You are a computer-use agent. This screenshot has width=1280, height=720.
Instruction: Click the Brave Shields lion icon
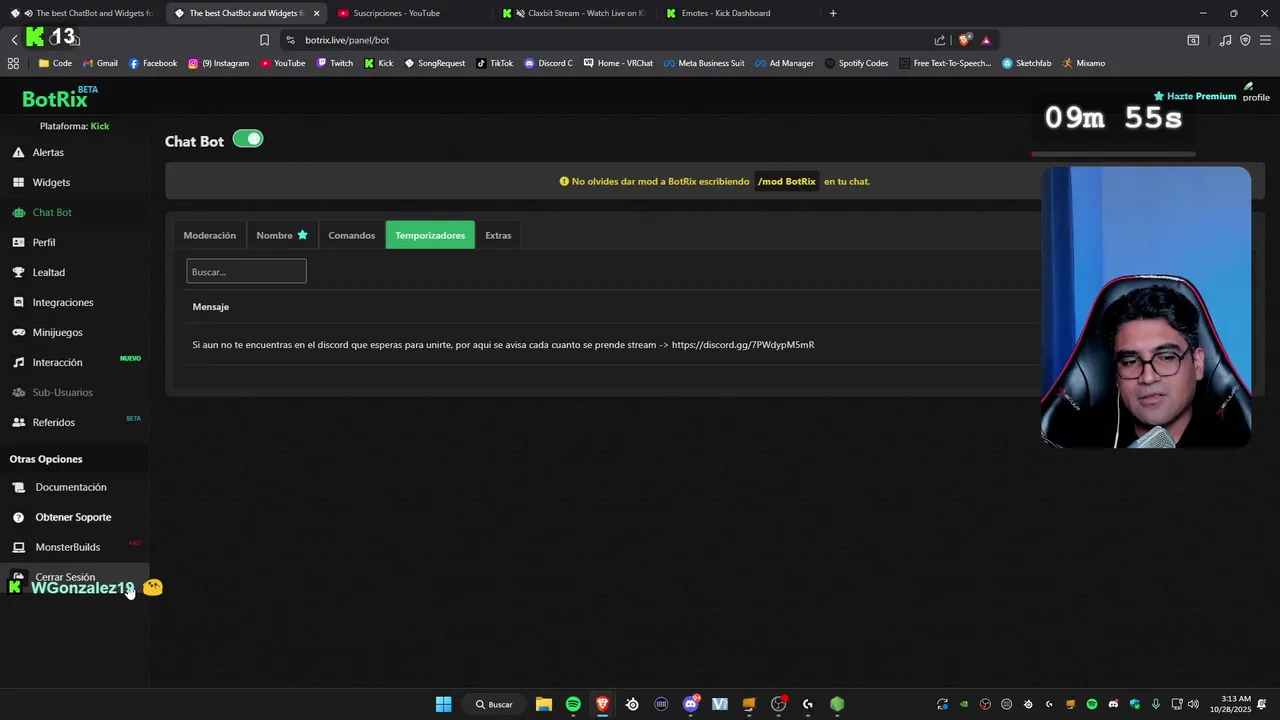point(964,40)
